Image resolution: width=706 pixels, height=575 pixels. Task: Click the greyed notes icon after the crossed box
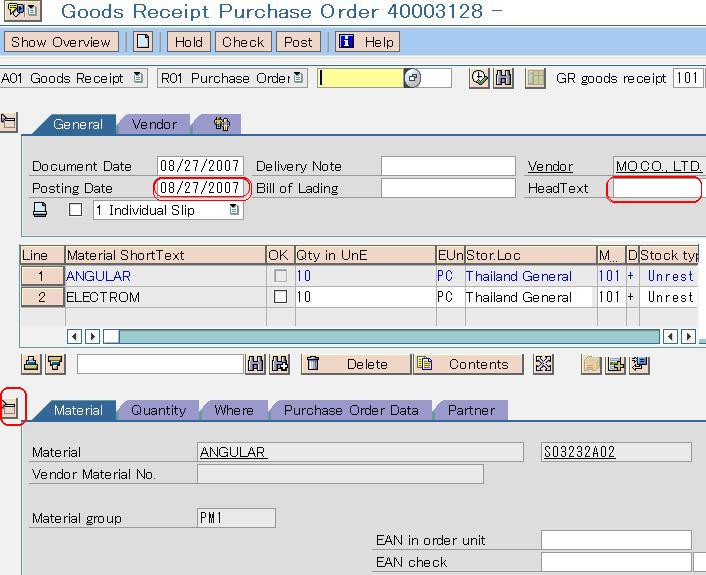pos(591,364)
